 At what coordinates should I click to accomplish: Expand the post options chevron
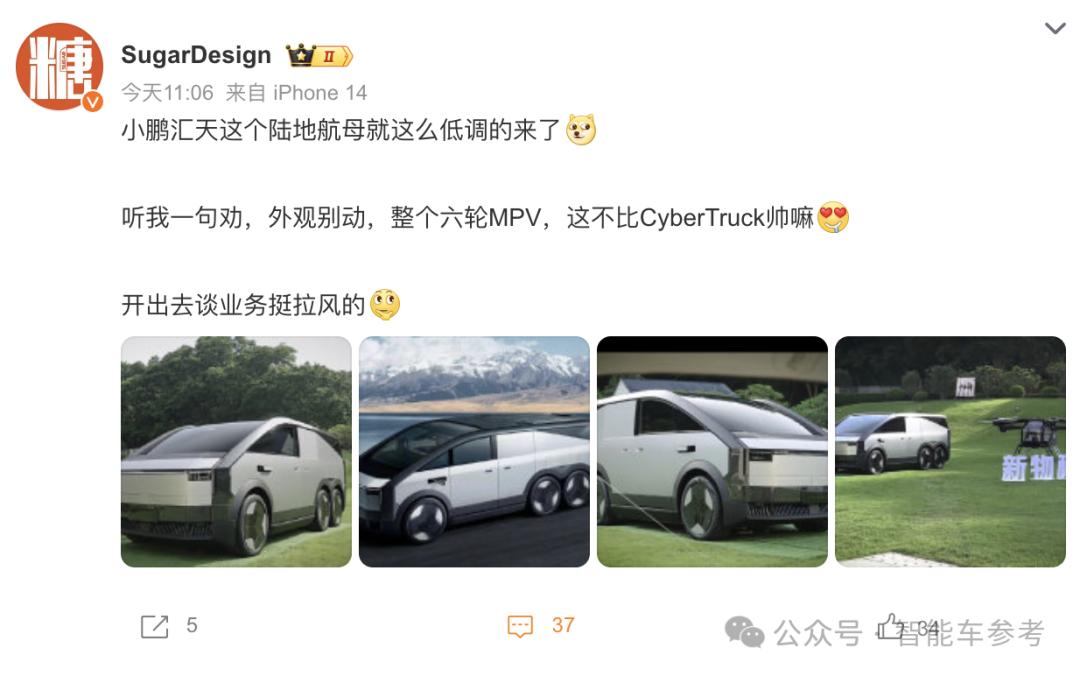coord(1055,28)
